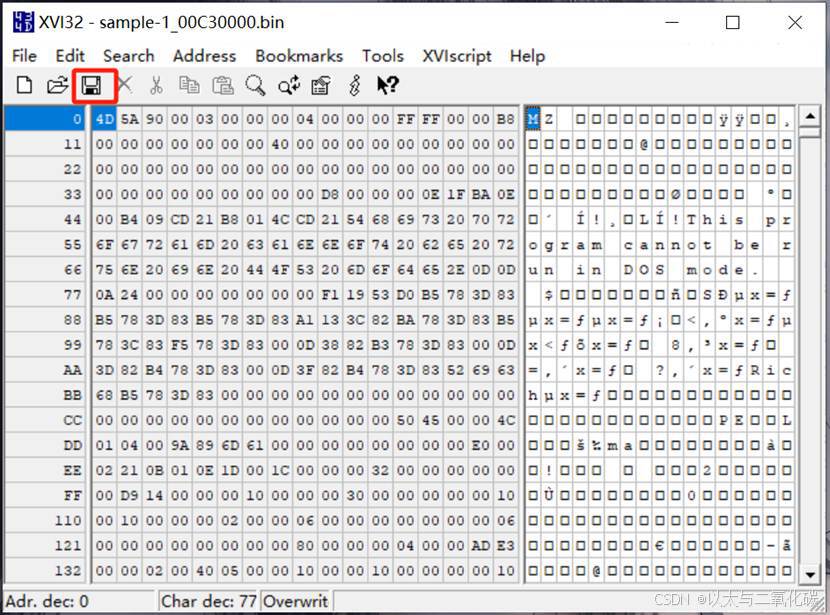The height and width of the screenshot is (615, 830).
Task: Select hex byte F1 in row 77
Action: point(330,295)
